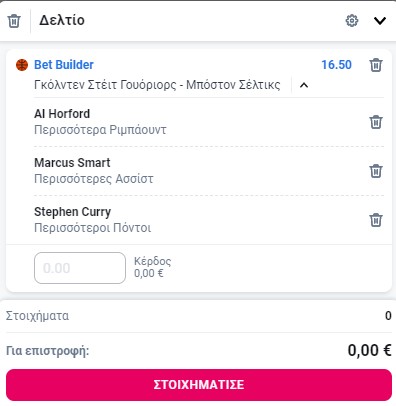This screenshot has width=396, height=406.
Task: Remove Stephen Curry points selection
Action: [x=376, y=220]
